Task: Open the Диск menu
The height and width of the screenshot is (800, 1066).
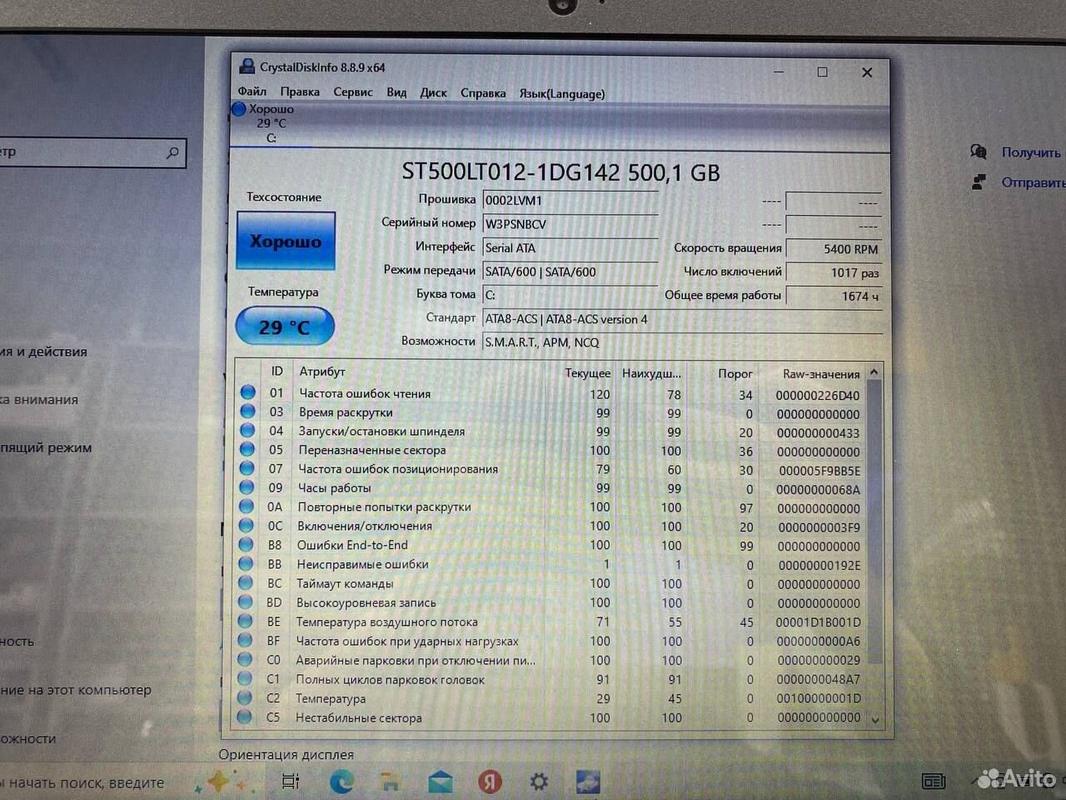Action: [x=433, y=93]
